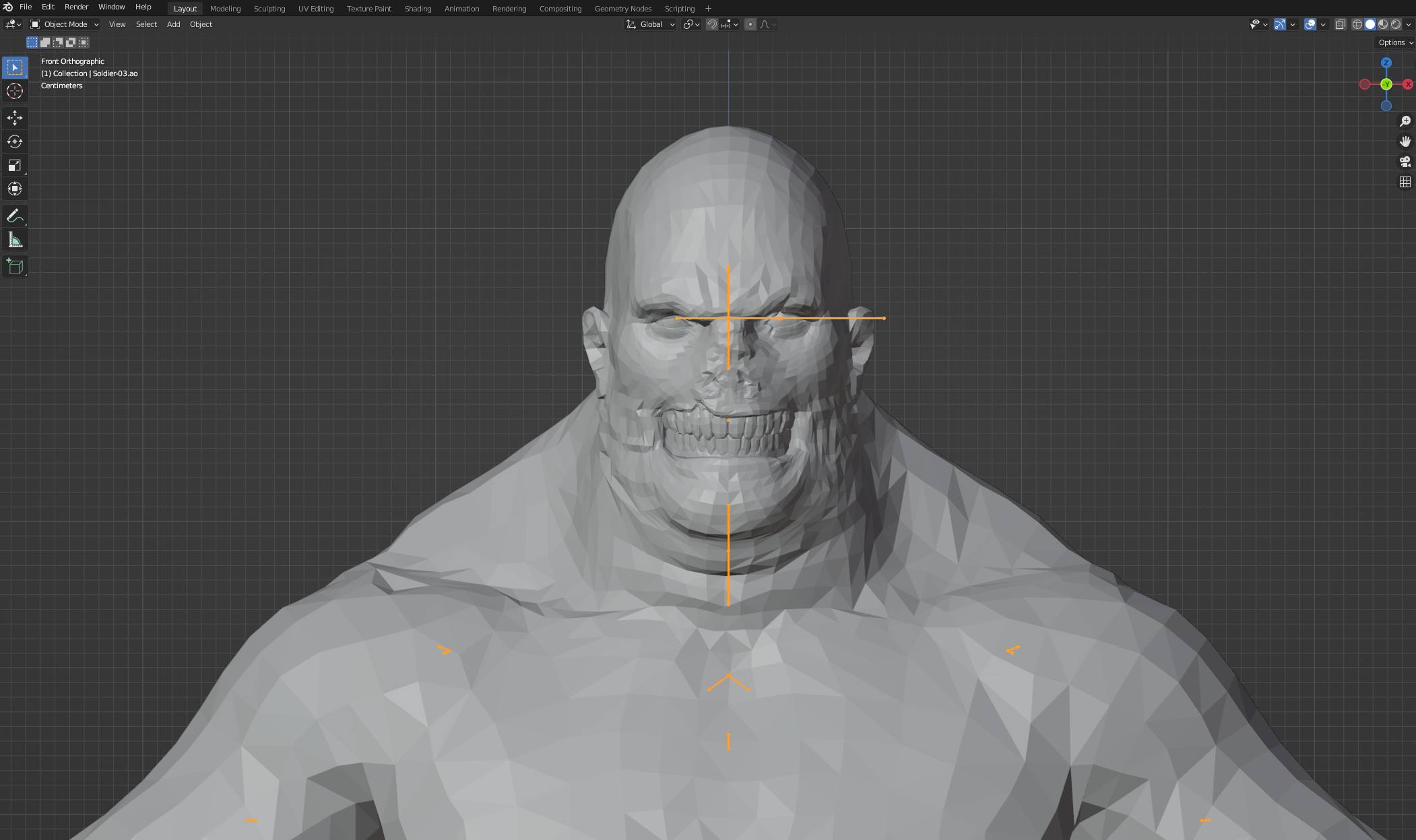Select the Scale tool
This screenshot has width=1416, height=840.
[x=15, y=165]
